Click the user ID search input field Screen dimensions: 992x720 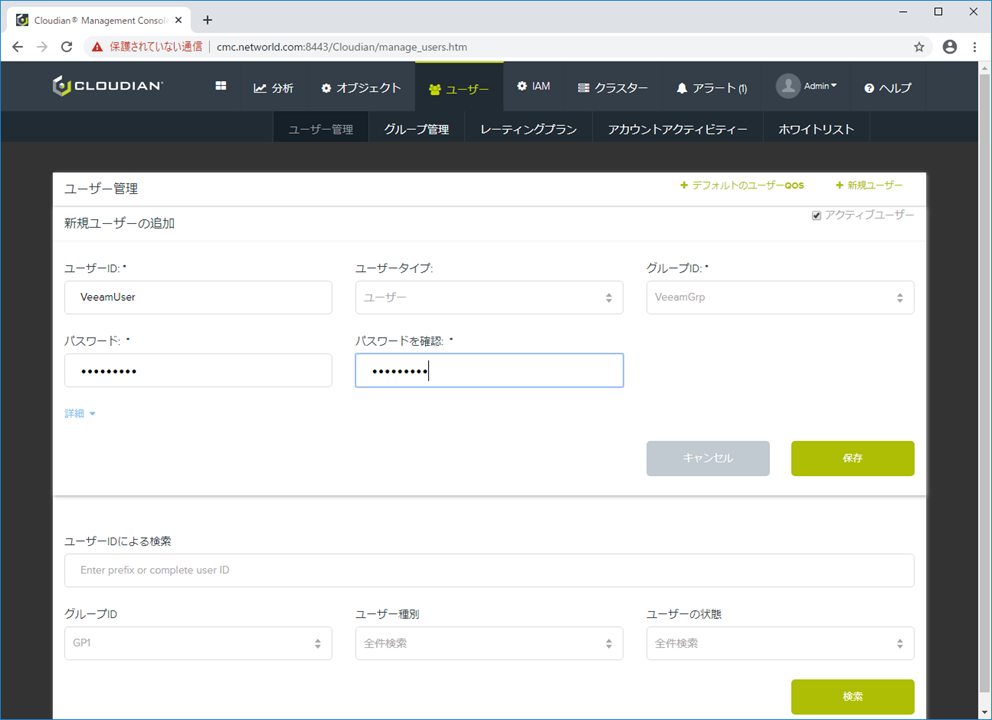[489, 570]
